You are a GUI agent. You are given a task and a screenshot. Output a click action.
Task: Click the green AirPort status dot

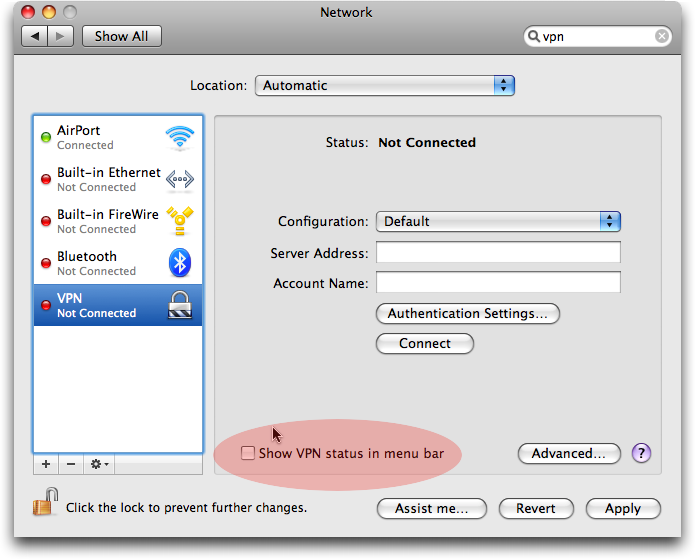pyautogui.click(x=46, y=137)
